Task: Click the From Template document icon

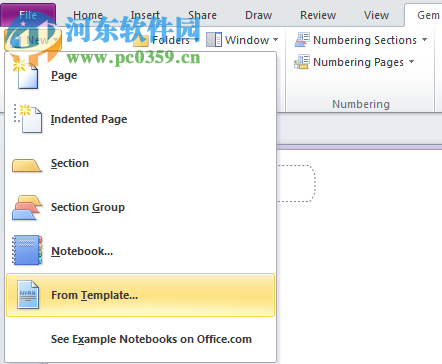Action: (28, 295)
